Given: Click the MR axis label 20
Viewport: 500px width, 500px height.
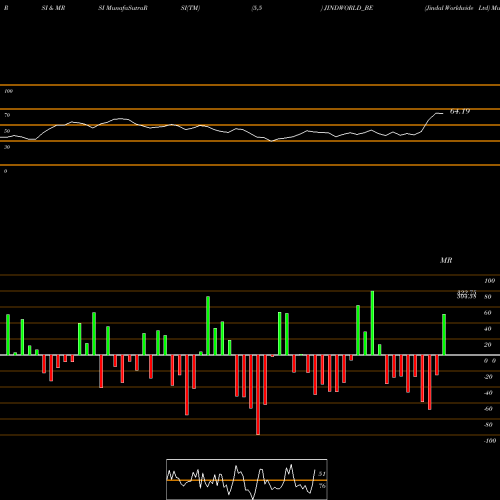Looking at the screenshot, I should pyautogui.click(x=488, y=345).
